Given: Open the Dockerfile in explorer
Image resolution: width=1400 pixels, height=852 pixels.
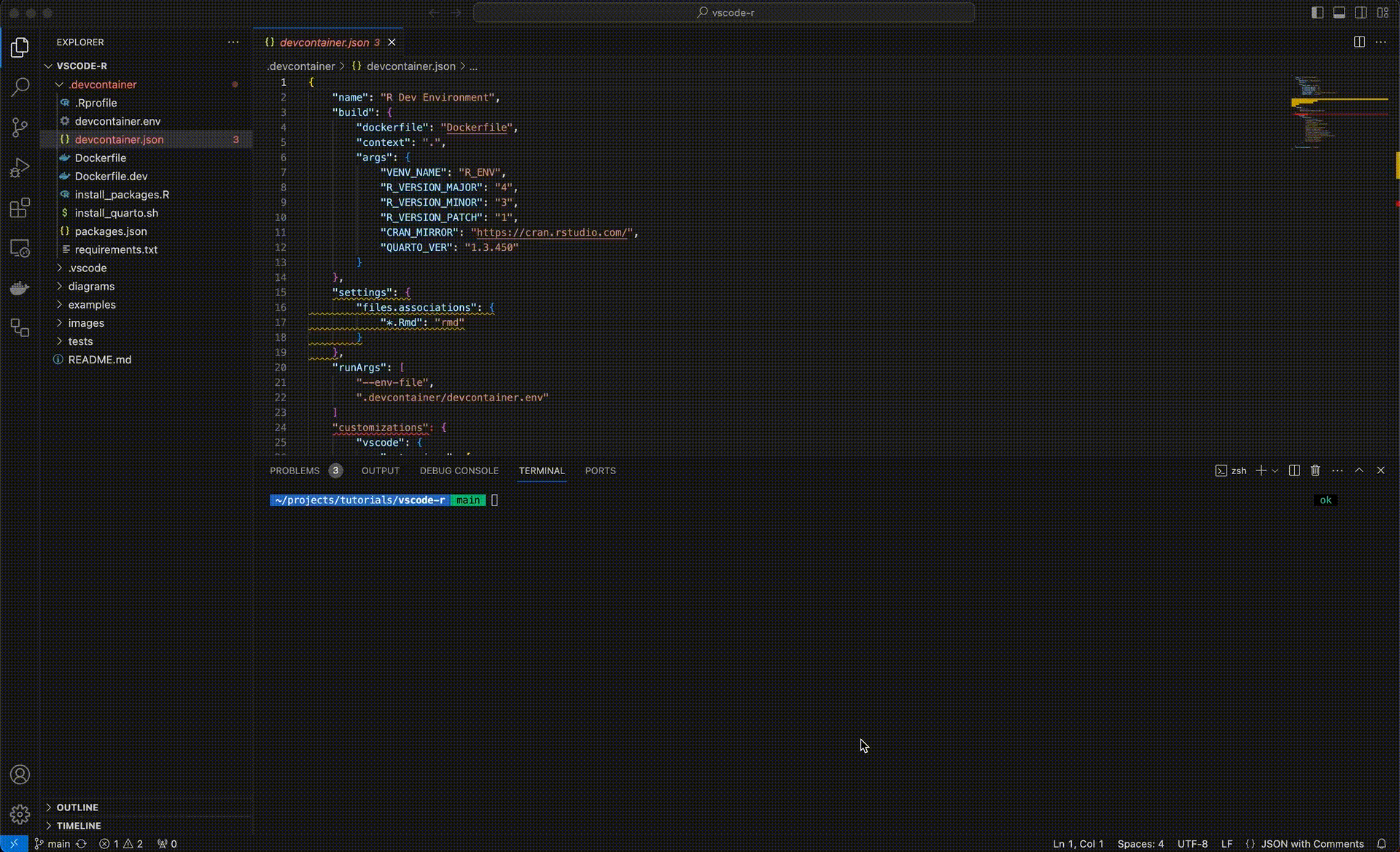Looking at the screenshot, I should tap(101, 158).
